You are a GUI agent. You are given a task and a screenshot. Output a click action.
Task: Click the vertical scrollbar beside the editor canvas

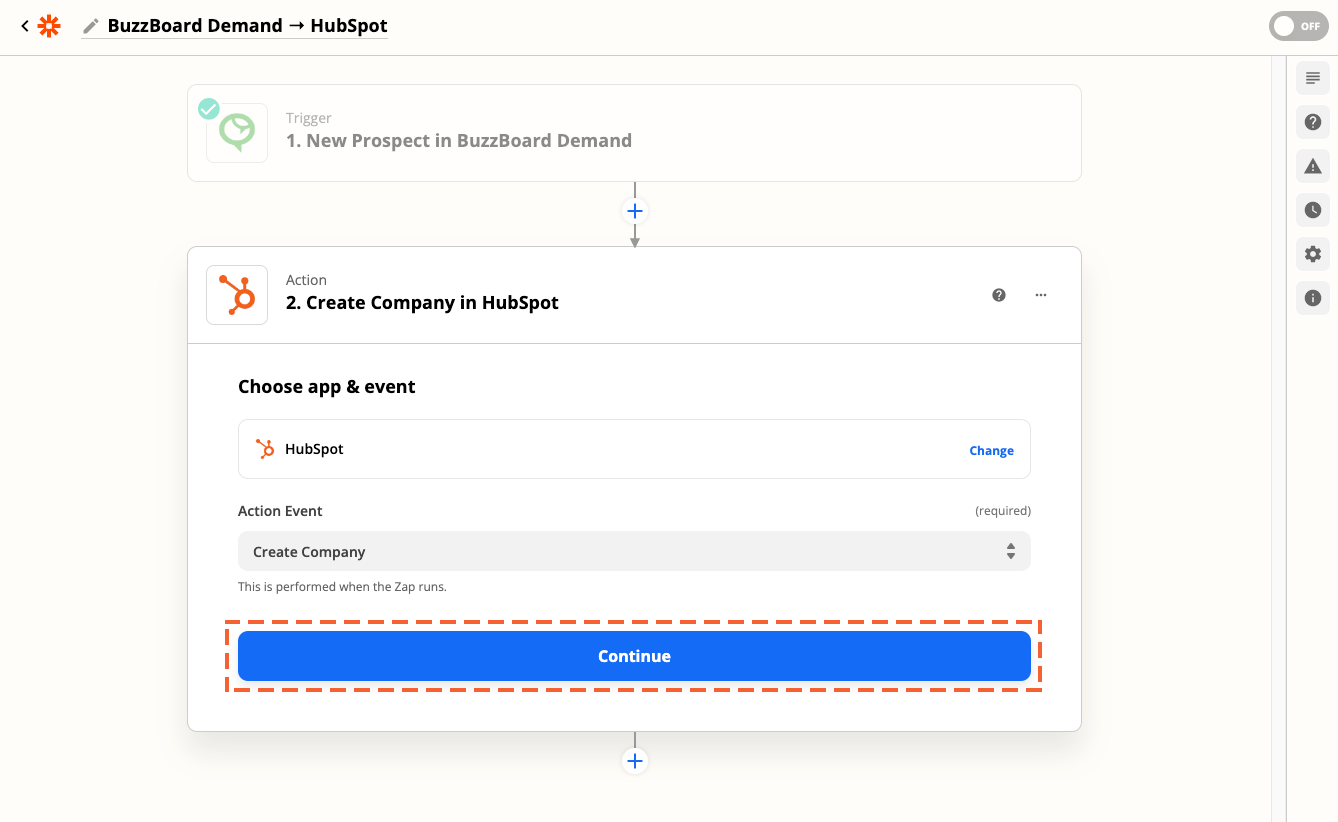1279,439
